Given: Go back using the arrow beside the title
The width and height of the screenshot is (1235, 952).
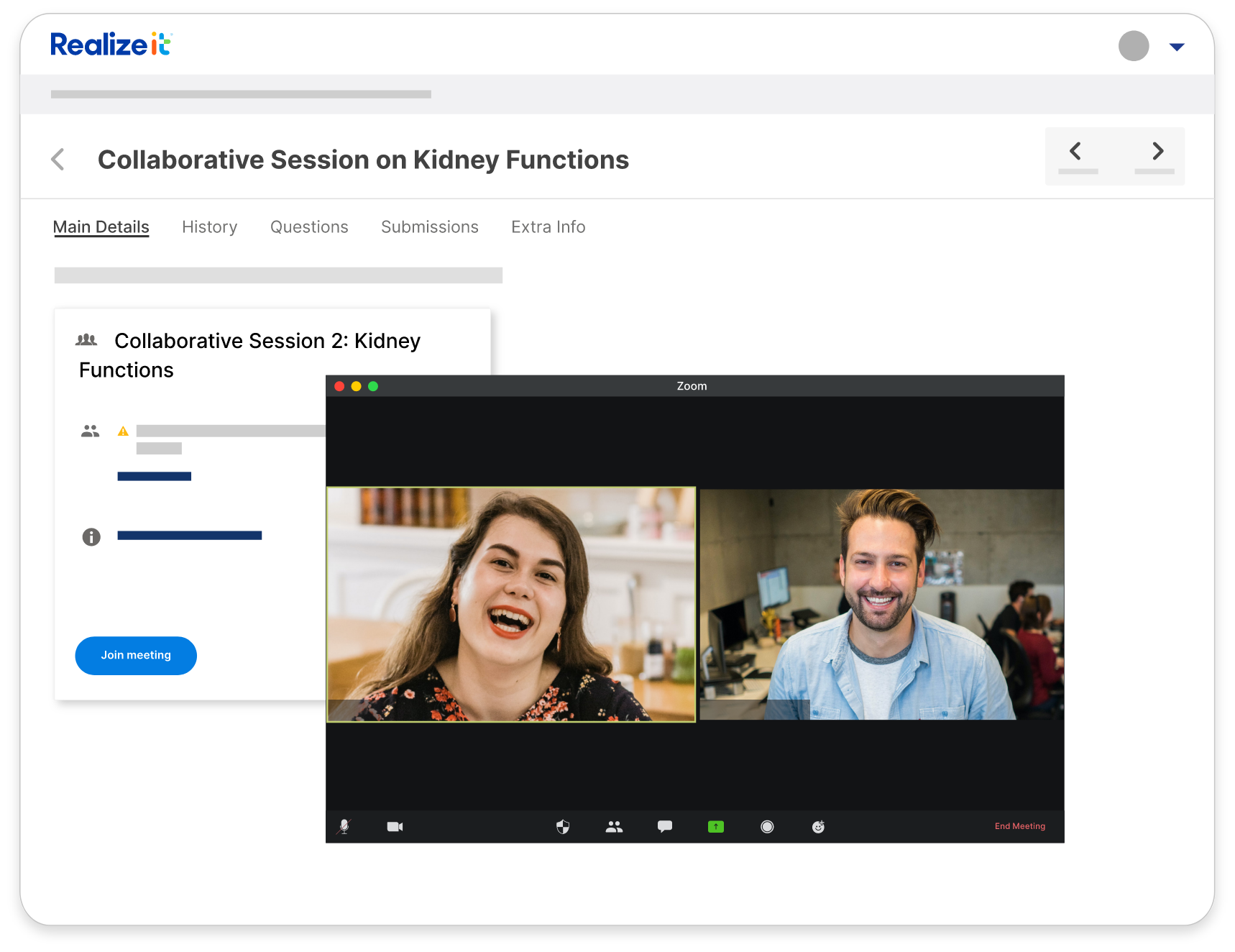Looking at the screenshot, I should pyautogui.click(x=58, y=159).
